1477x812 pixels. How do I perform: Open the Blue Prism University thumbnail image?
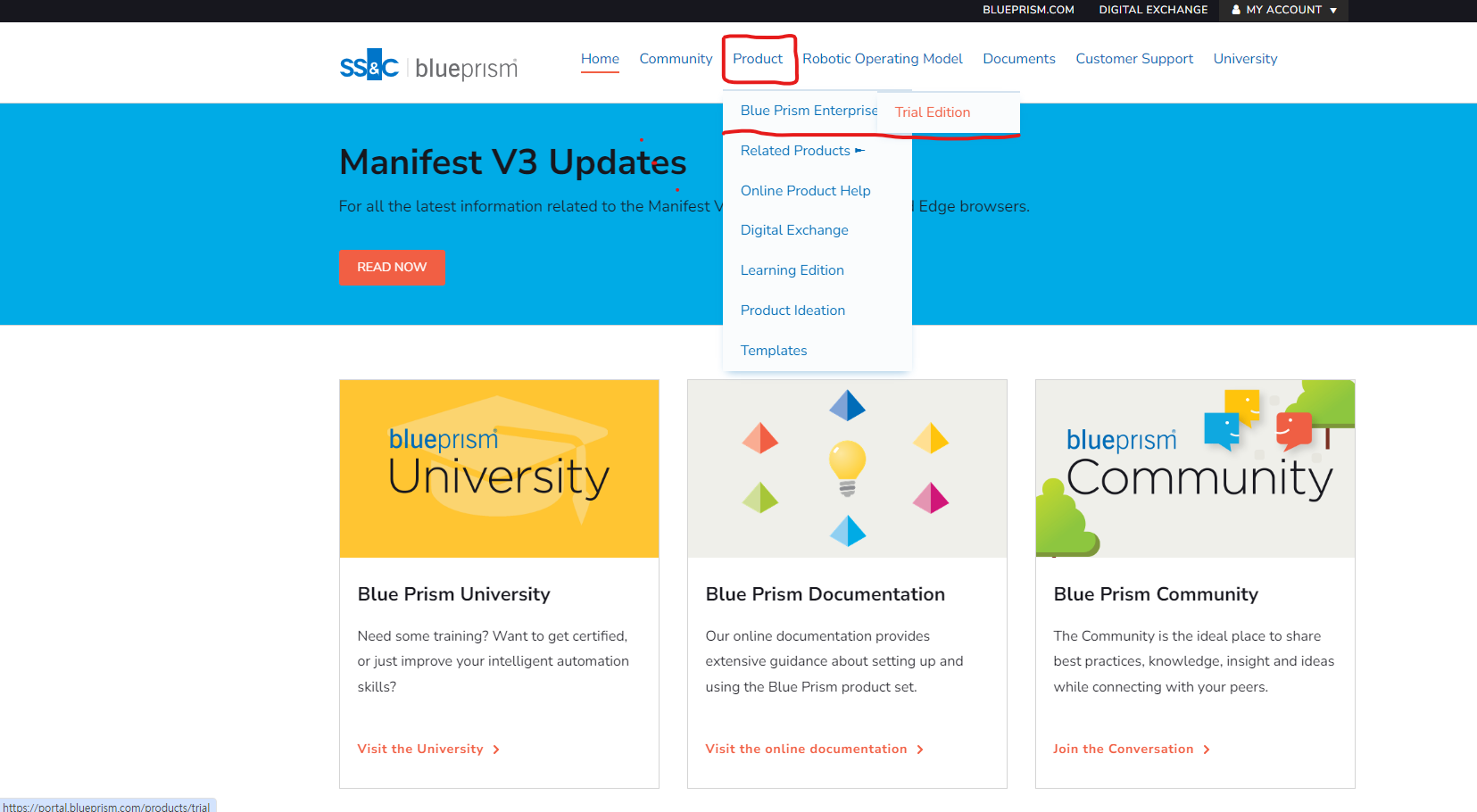tap(499, 468)
